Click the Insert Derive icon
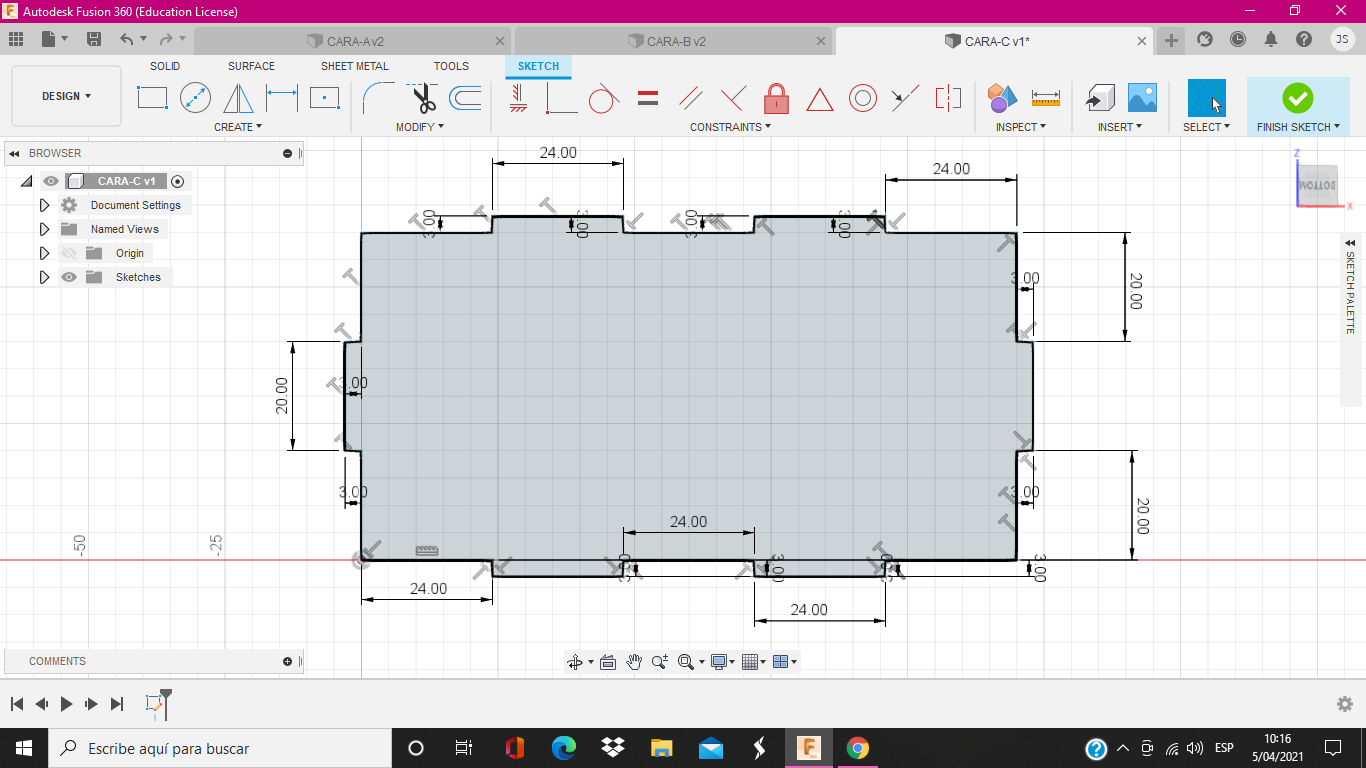1366x768 pixels. point(1100,98)
